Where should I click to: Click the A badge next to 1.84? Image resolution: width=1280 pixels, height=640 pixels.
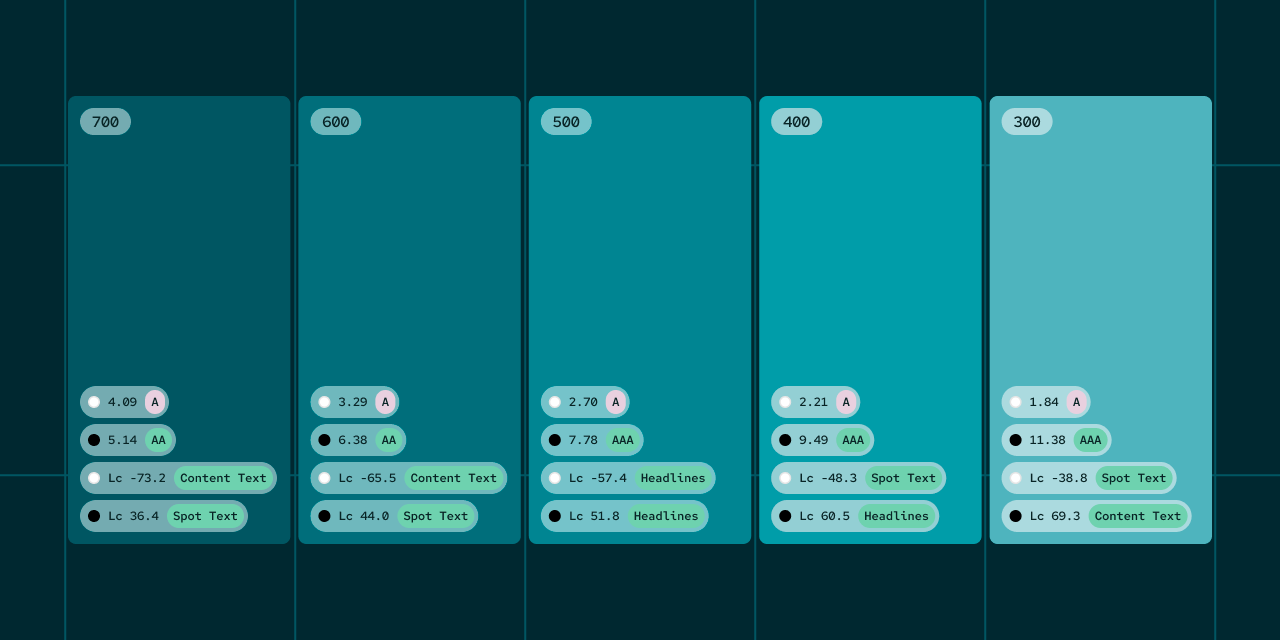1076,402
